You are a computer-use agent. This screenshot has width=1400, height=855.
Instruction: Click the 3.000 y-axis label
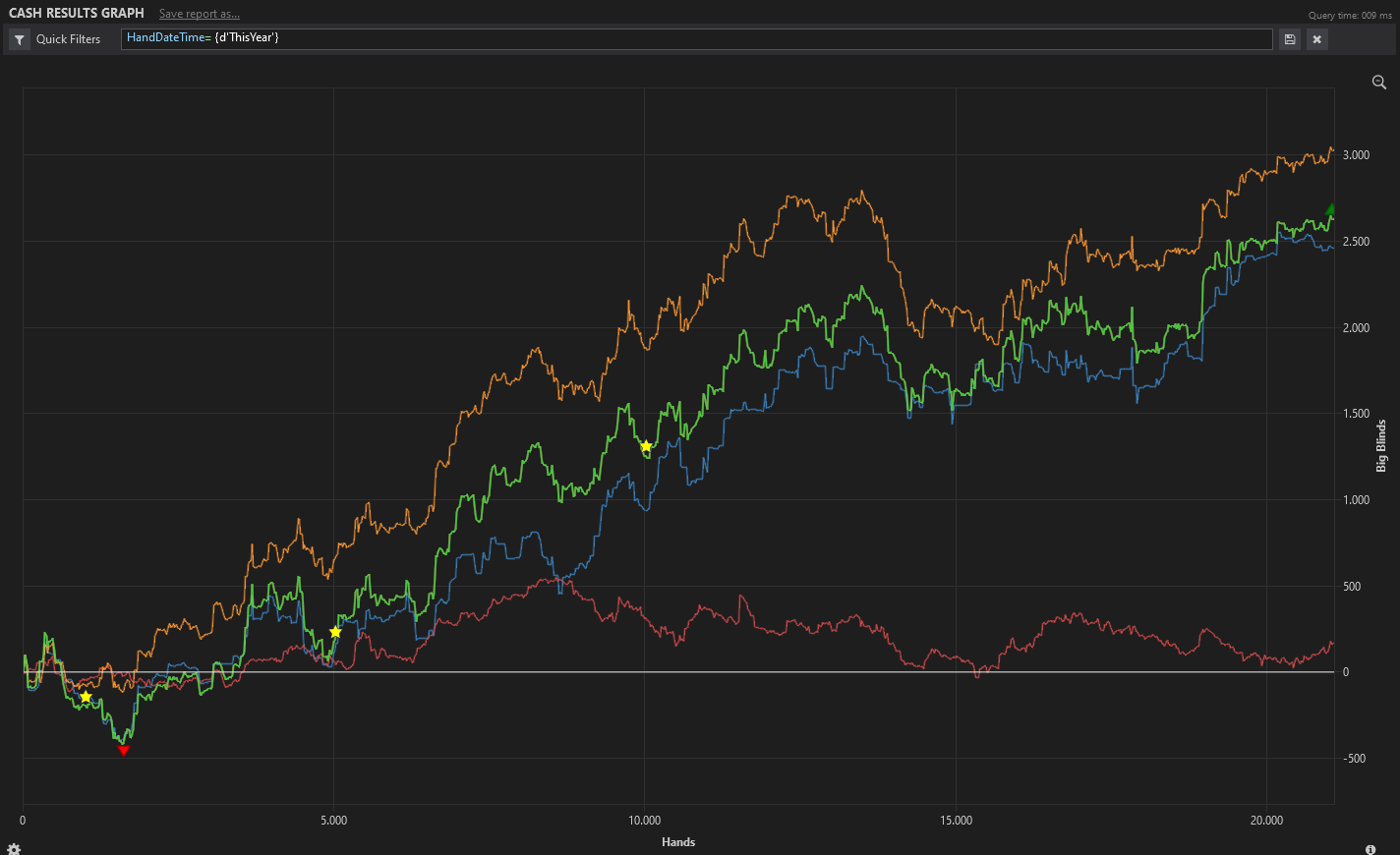click(1356, 155)
